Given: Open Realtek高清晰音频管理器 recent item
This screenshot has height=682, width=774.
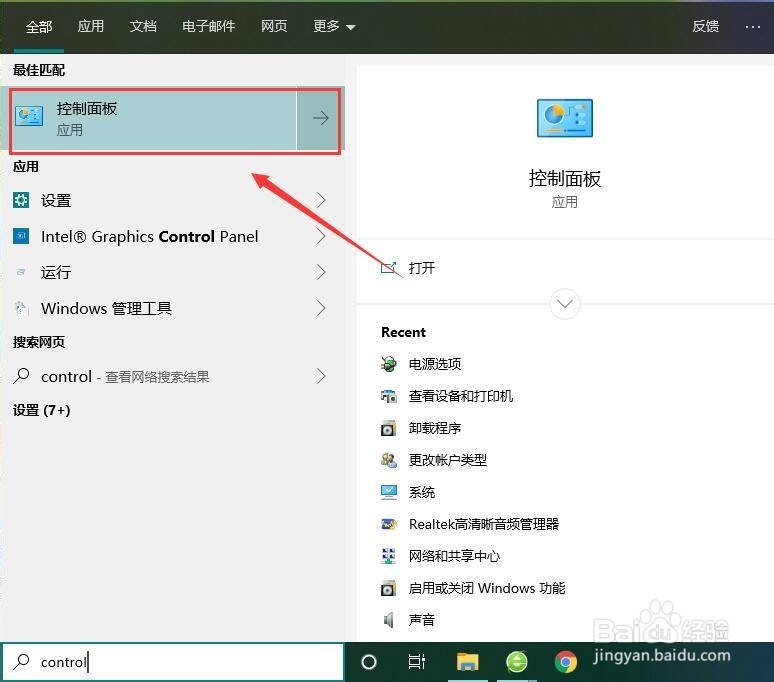Looking at the screenshot, I should tap(484, 524).
